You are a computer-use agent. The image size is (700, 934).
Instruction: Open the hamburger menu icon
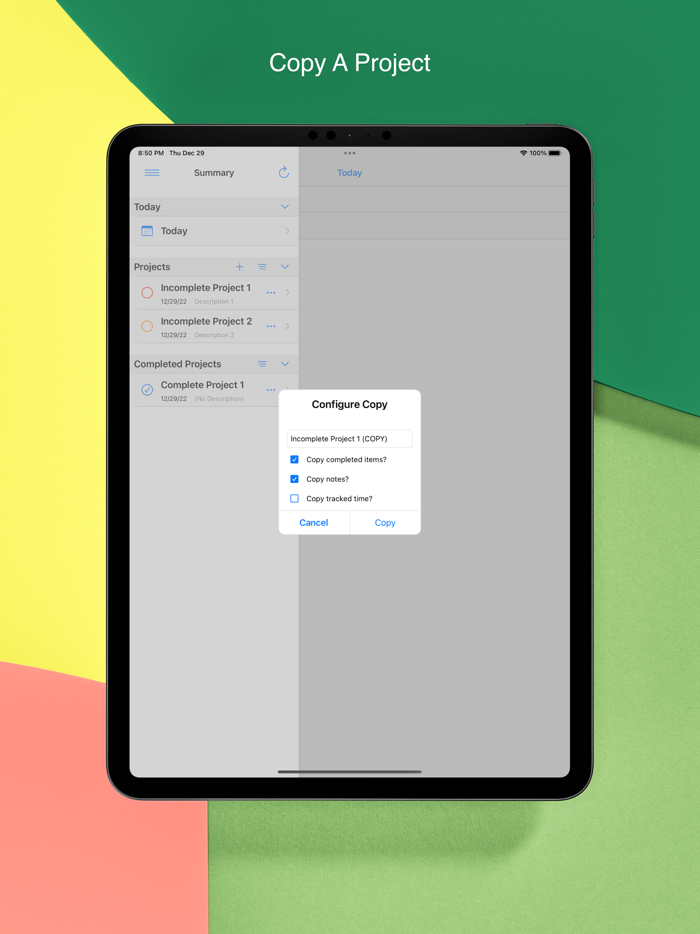tap(152, 173)
